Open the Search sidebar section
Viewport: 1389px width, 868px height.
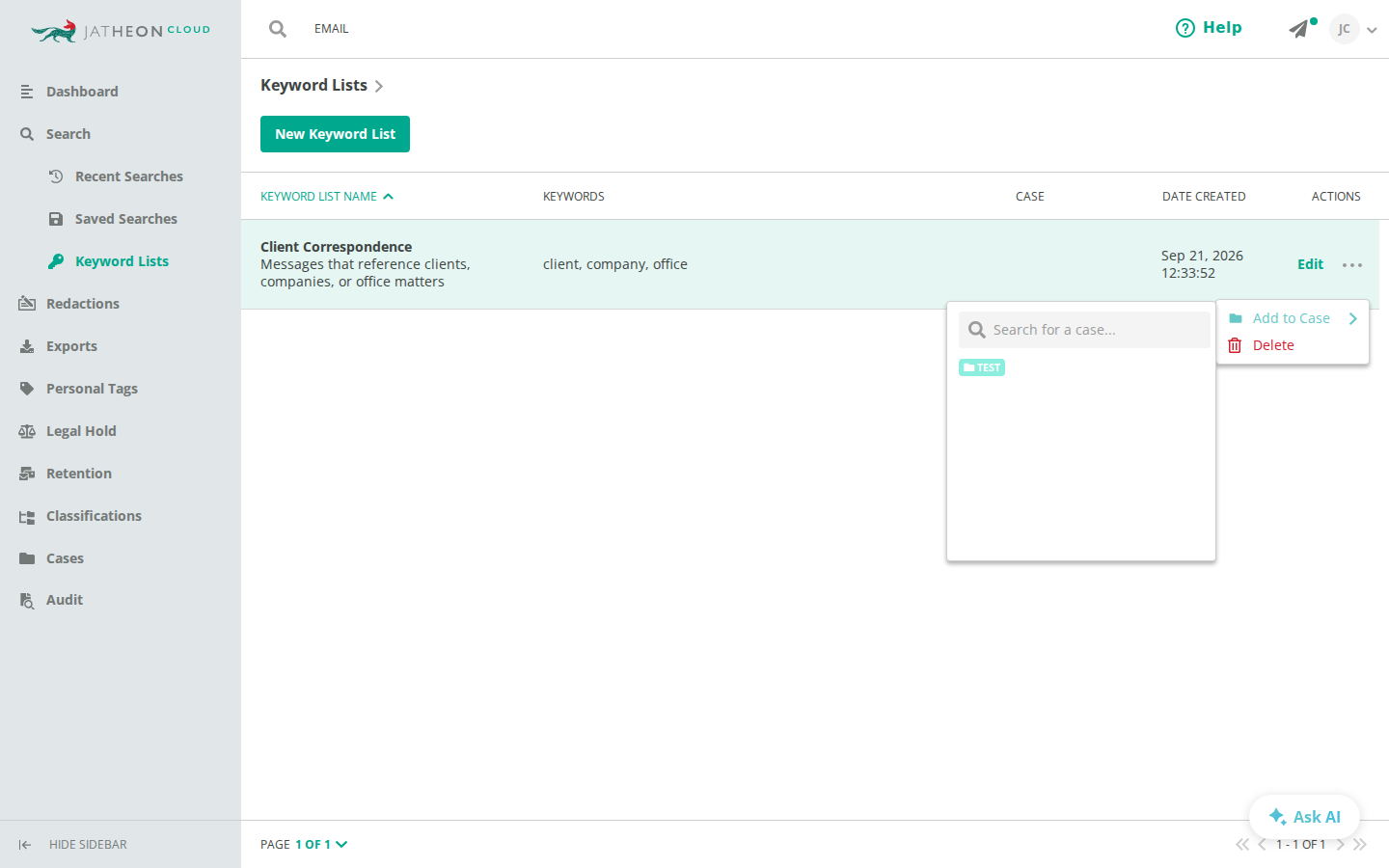[x=68, y=134]
